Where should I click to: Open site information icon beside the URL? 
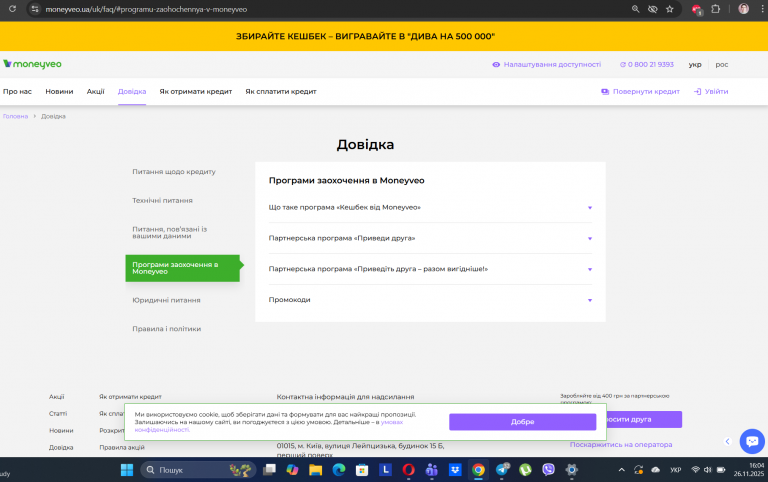pos(34,9)
